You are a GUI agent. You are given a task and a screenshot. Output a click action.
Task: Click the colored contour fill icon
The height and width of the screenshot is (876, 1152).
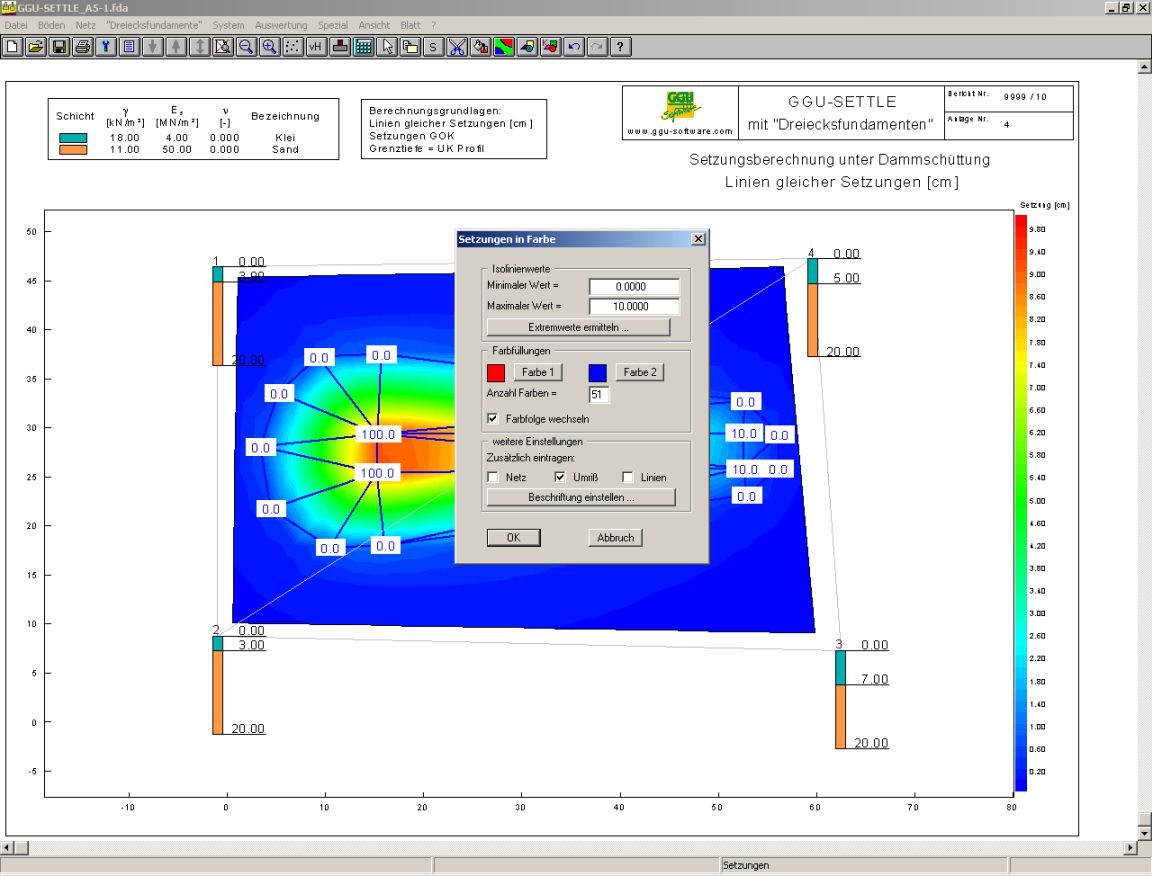tap(504, 47)
